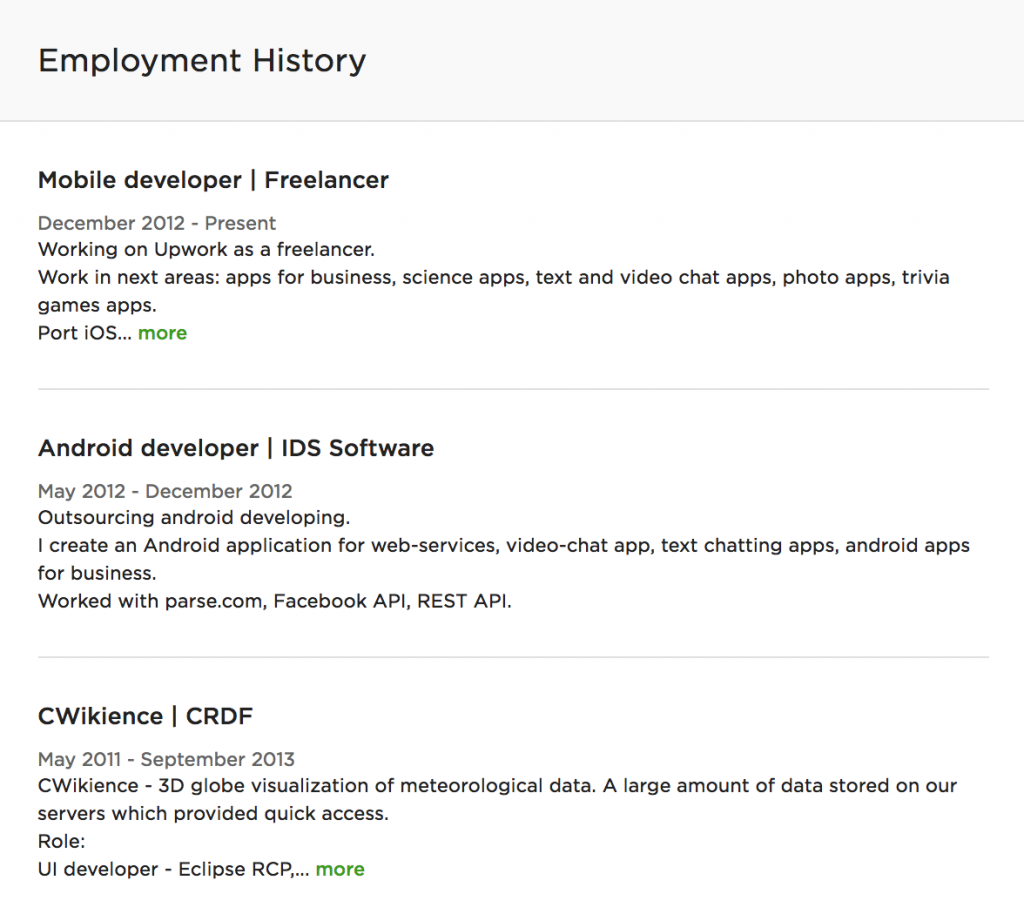Expand the Freelancer job description with 'more'
Image resolution: width=1024 pixels, height=914 pixels.
click(x=162, y=333)
